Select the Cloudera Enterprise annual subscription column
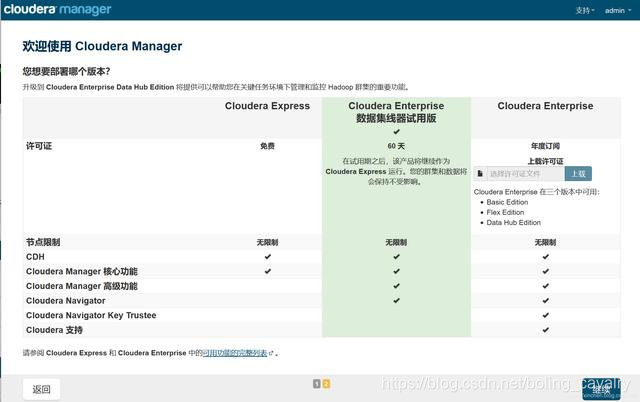 tap(545, 106)
